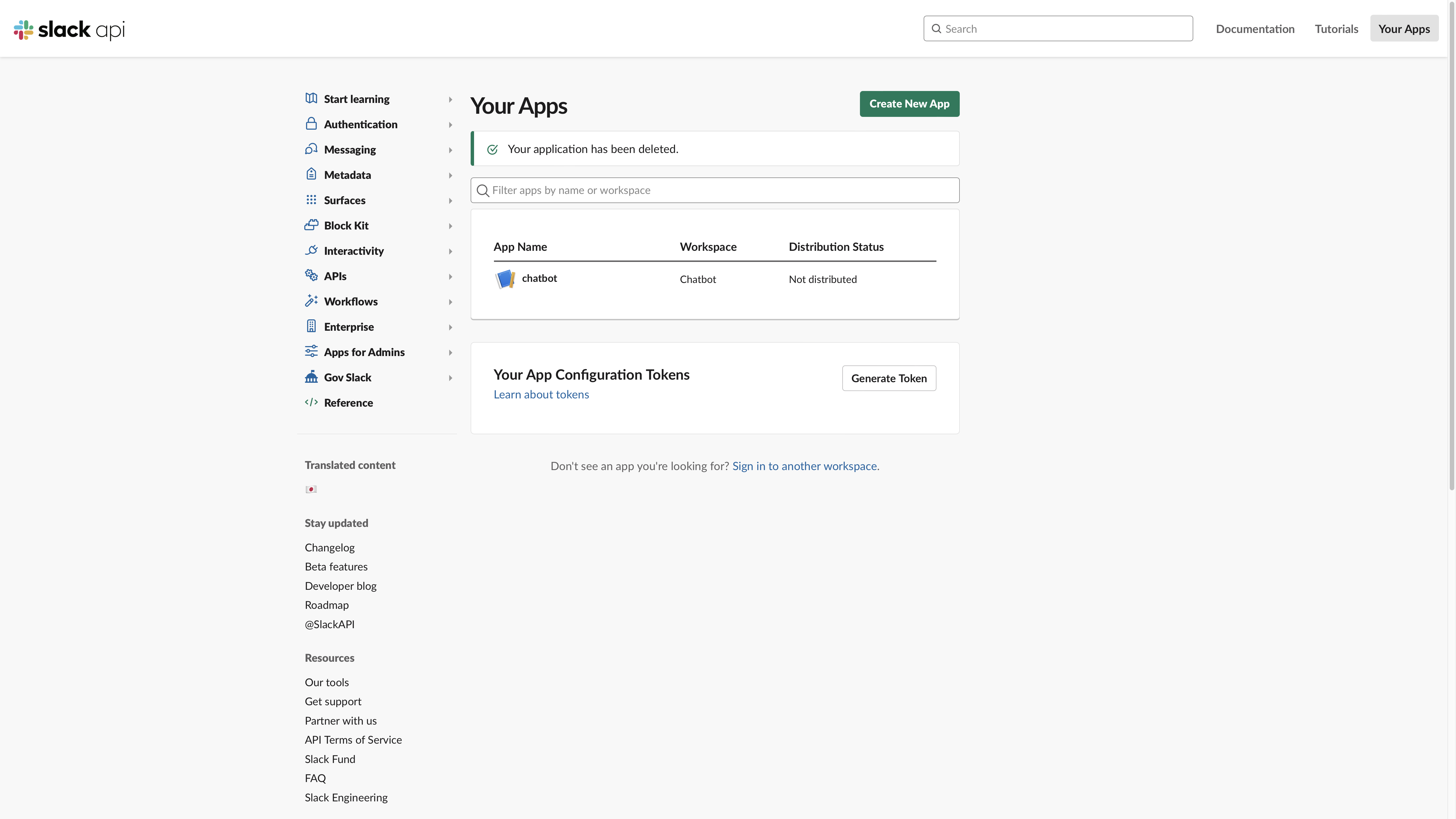Expand the Messaging section arrow
1456x819 pixels.
[x=450, y=150]
